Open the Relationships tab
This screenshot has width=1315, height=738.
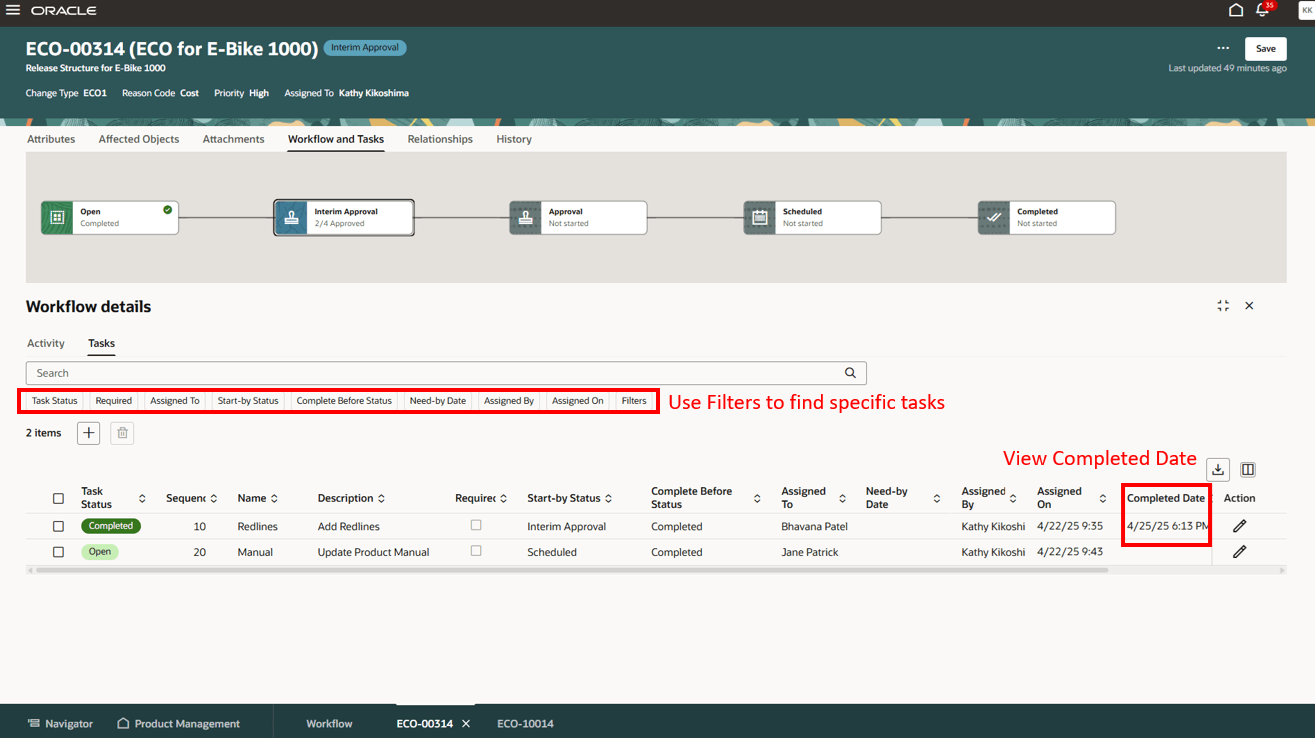[x=440, y=139]
